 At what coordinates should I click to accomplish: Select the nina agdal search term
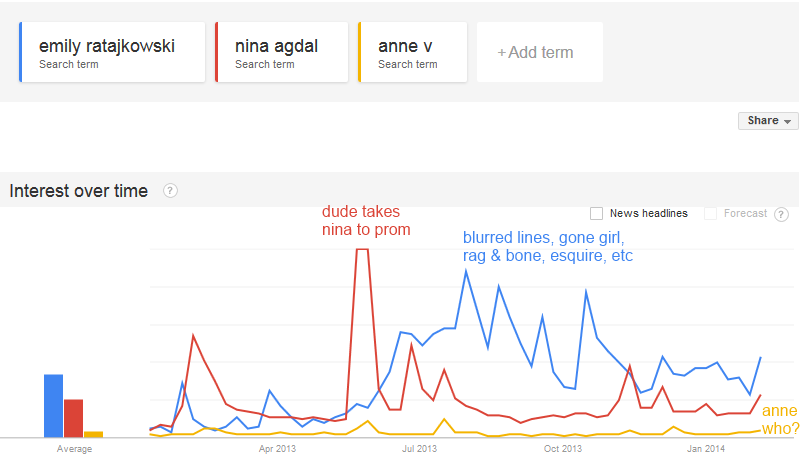[x=282, y=53]
